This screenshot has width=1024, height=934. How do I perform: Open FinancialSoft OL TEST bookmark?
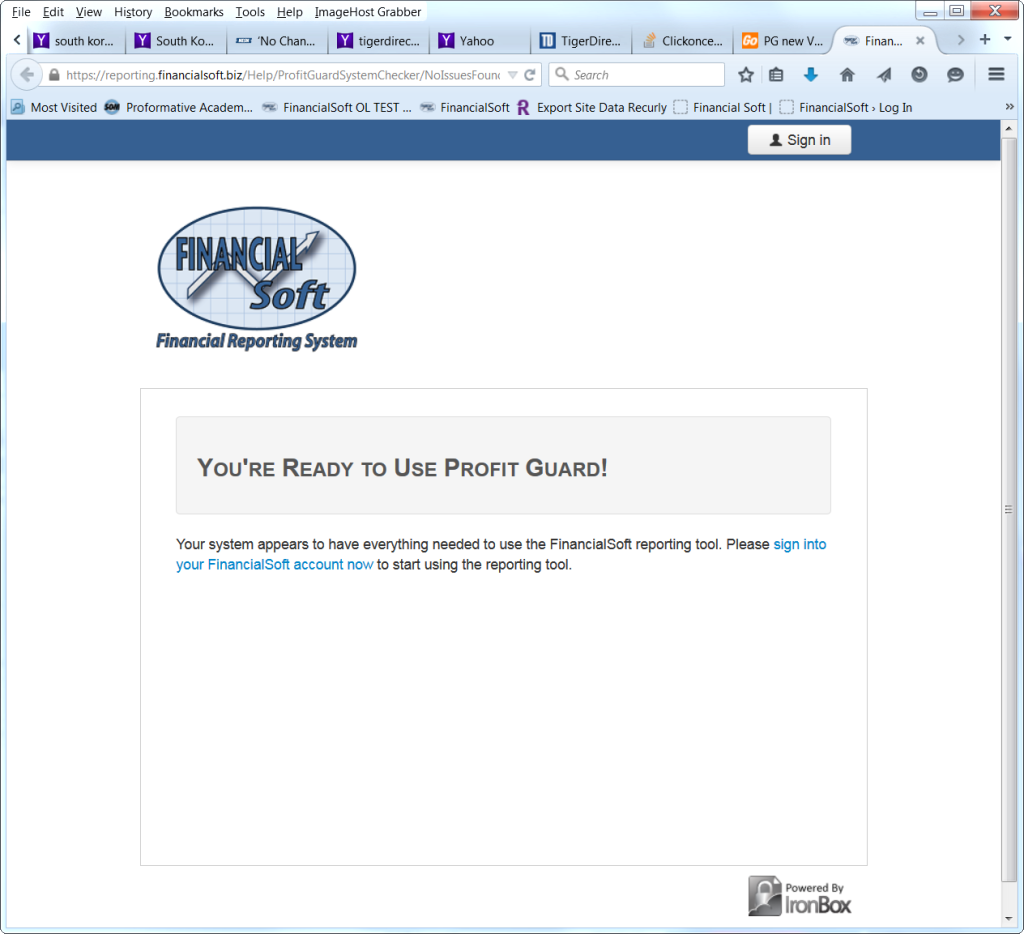click(337, 107)
